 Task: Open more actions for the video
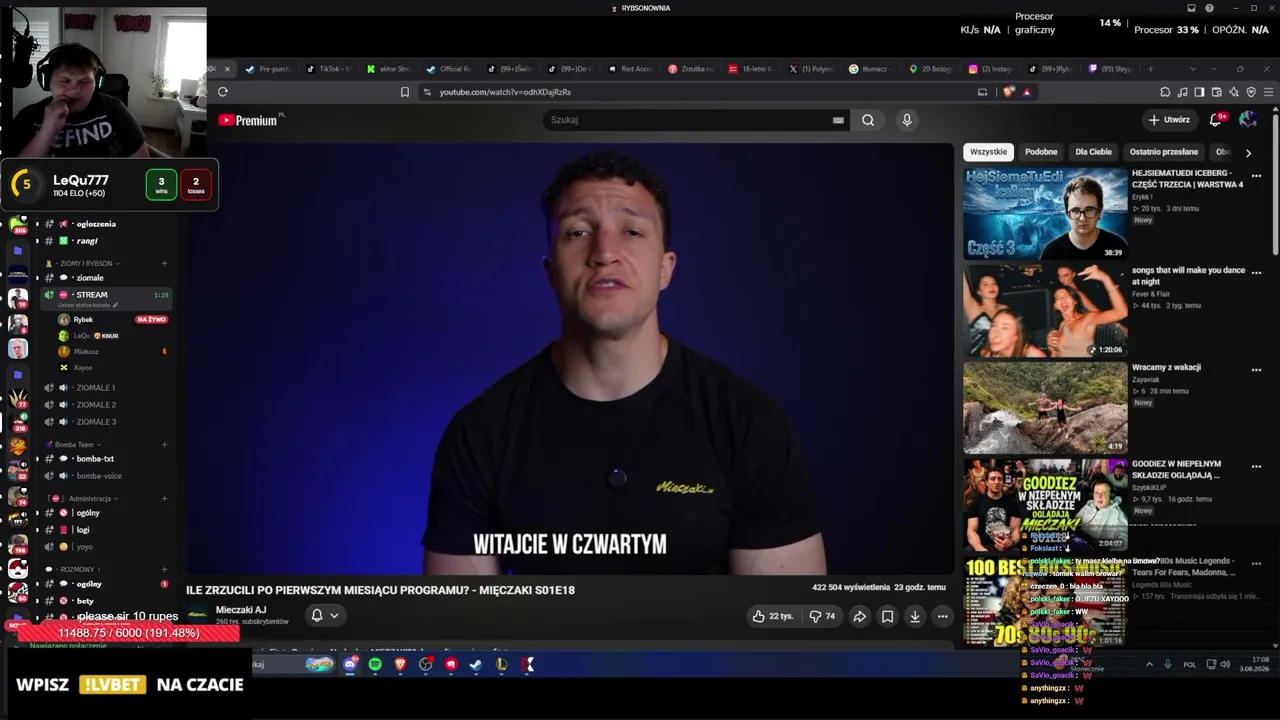pyautogui.click(x=942, y=616)
